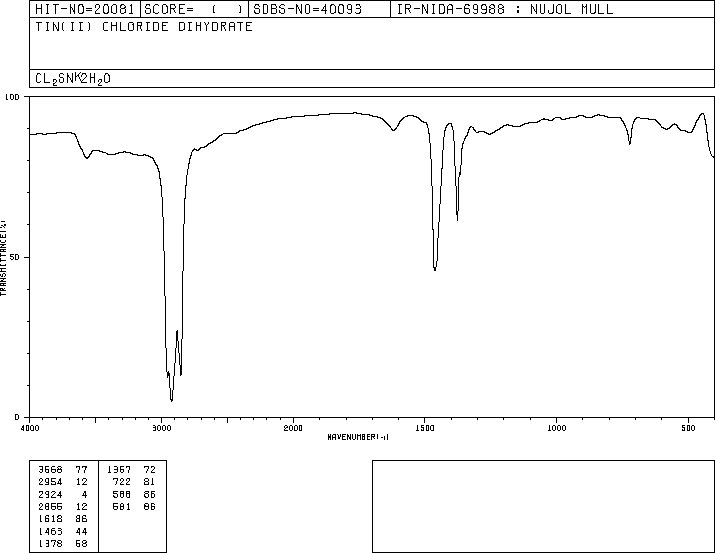Click transmittance value 4 in the peak table
The height and width of the screenshot is (553, 715).
pyautogui.click(x=84, y=494)
